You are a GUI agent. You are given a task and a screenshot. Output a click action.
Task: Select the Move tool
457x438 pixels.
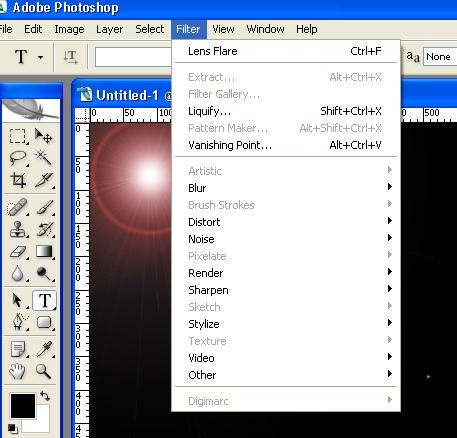point(43,136)
